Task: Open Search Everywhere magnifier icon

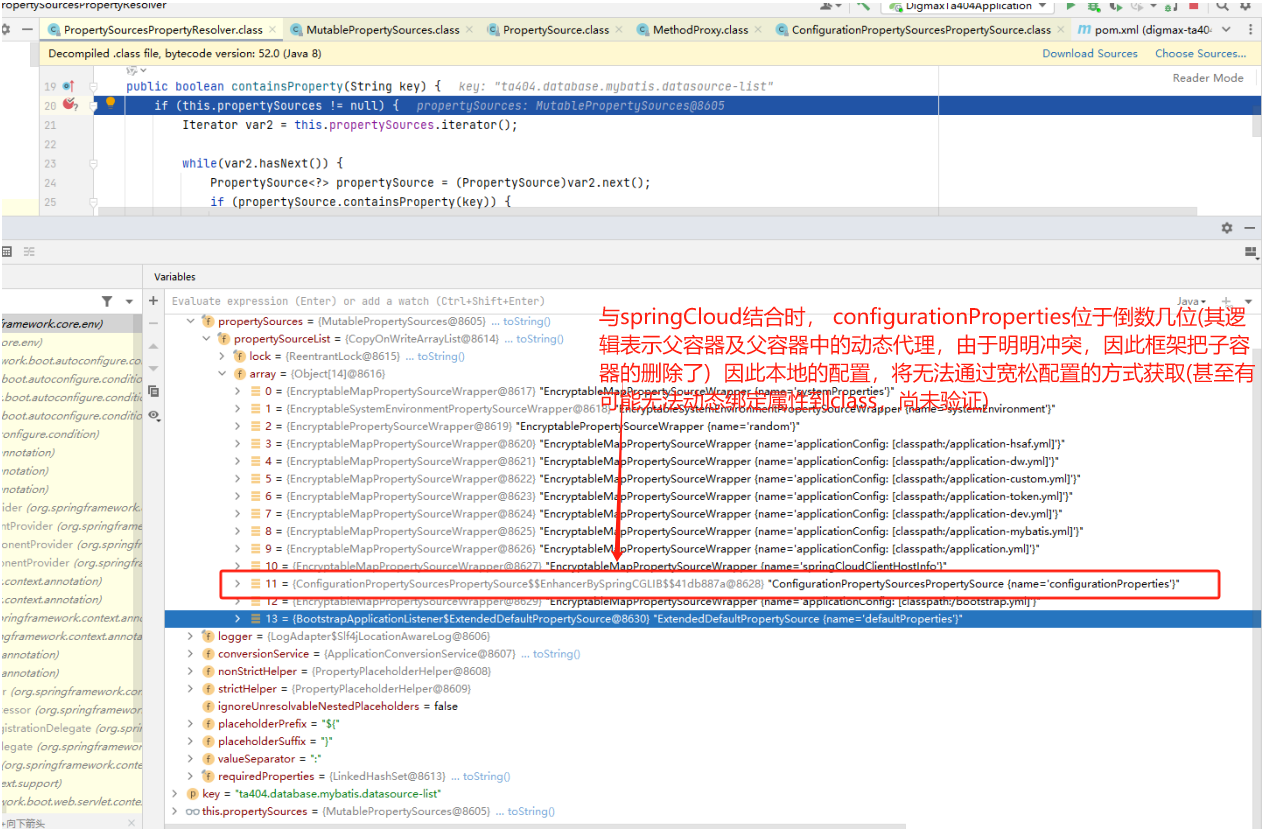Action: (x=1222, y=6)
